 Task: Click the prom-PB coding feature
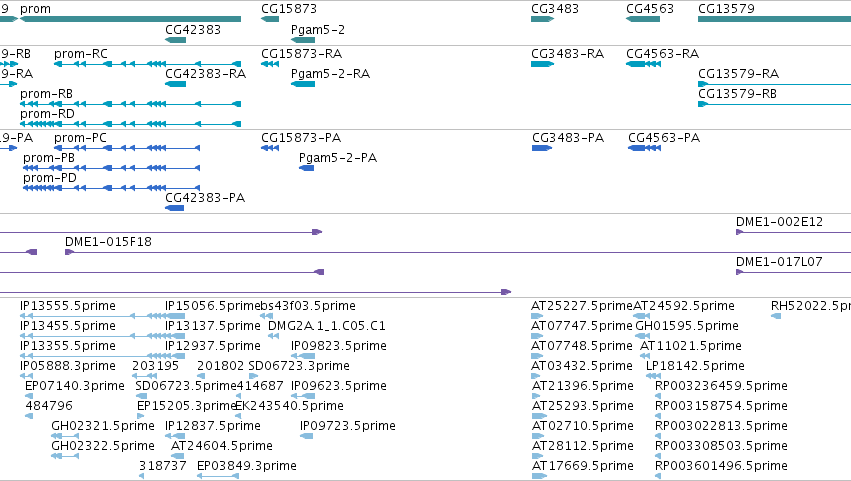111,168
